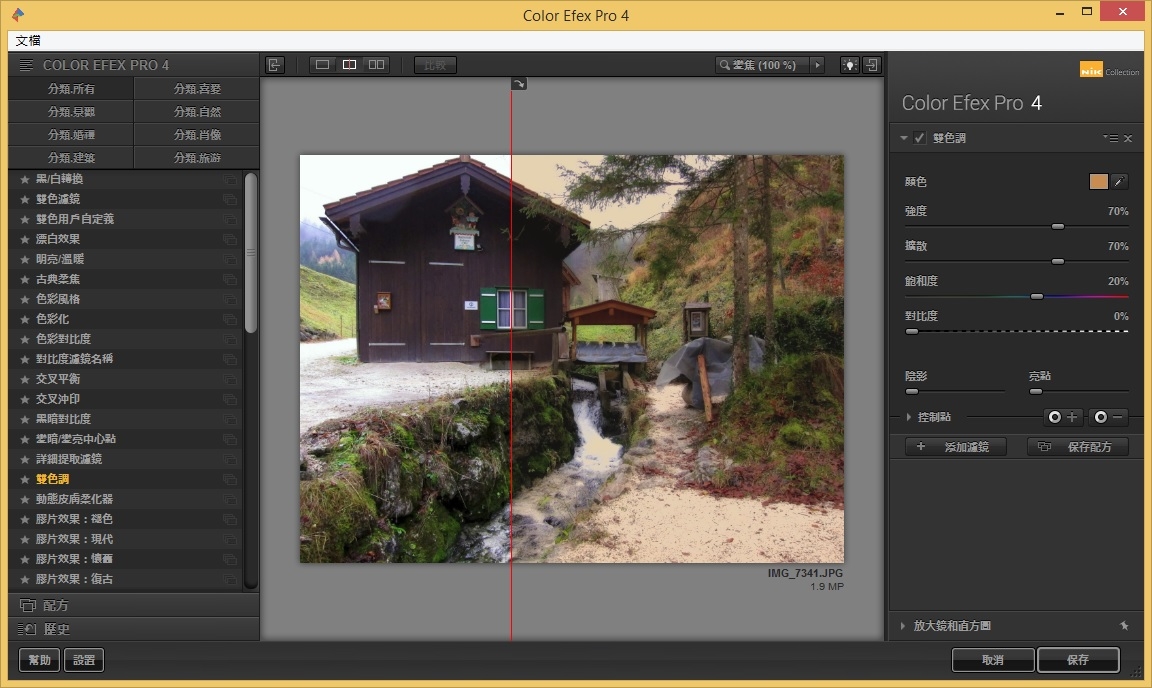Expand the 放大鏡和直方圖 panel
This screenshot has height=688, width=1152.
point(903,626)
